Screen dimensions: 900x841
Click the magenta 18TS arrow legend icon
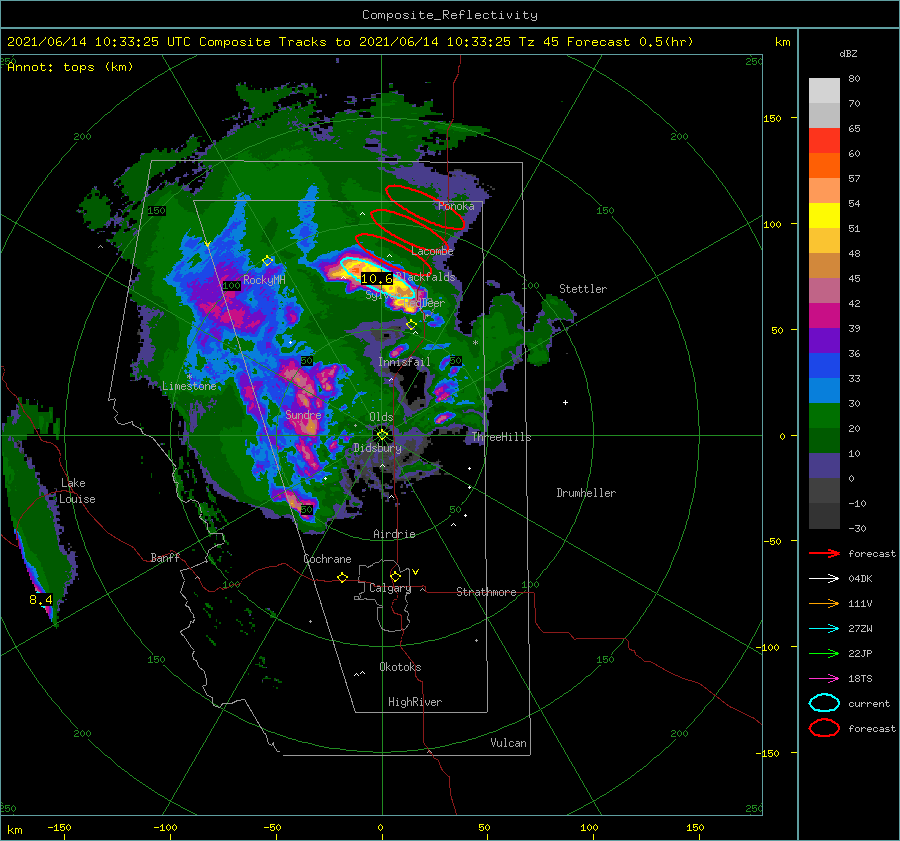pyautogui.click(x=824, y=679)
